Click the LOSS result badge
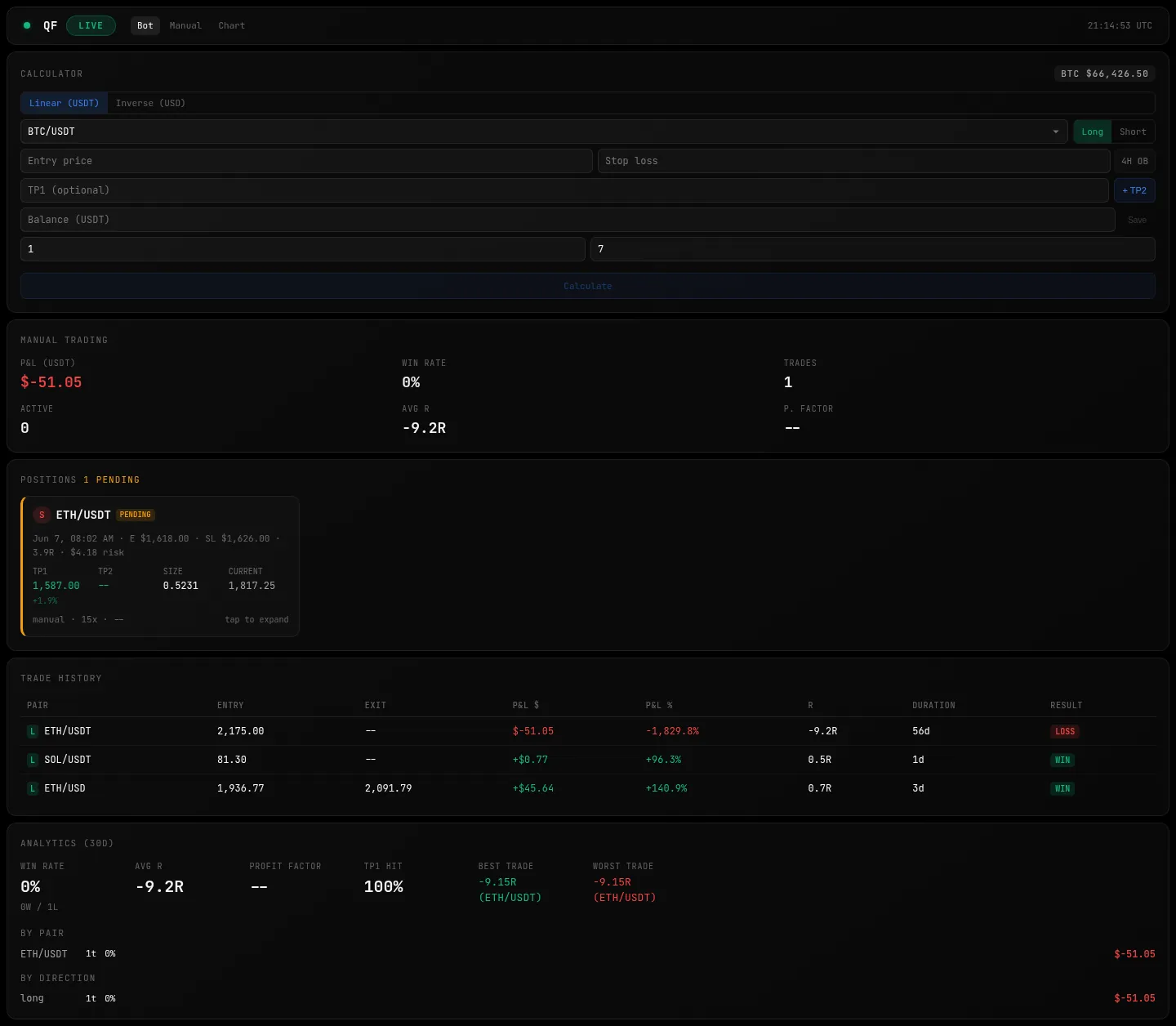The height and width of the screenshot is (1026, 1176). [x=1065, y=731]
